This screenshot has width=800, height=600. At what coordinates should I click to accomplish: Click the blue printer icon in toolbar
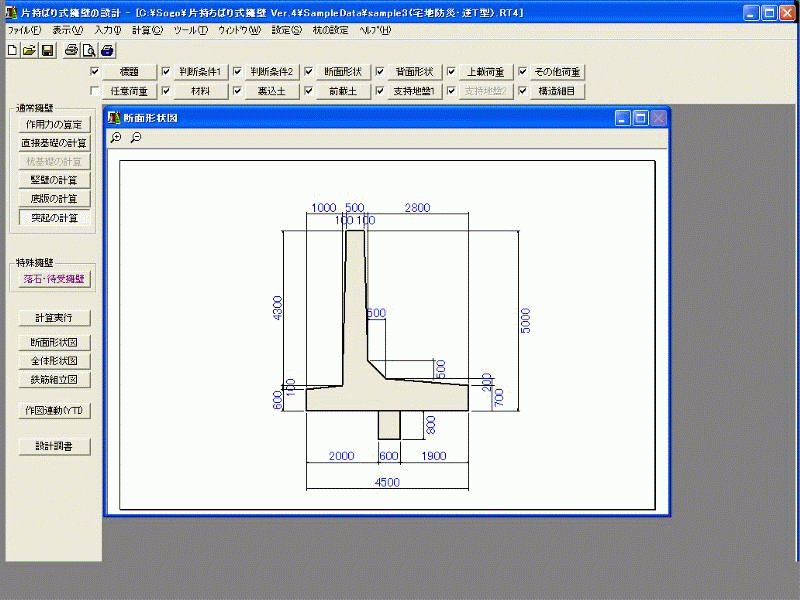pyautogui.click(x=107, y=50)
